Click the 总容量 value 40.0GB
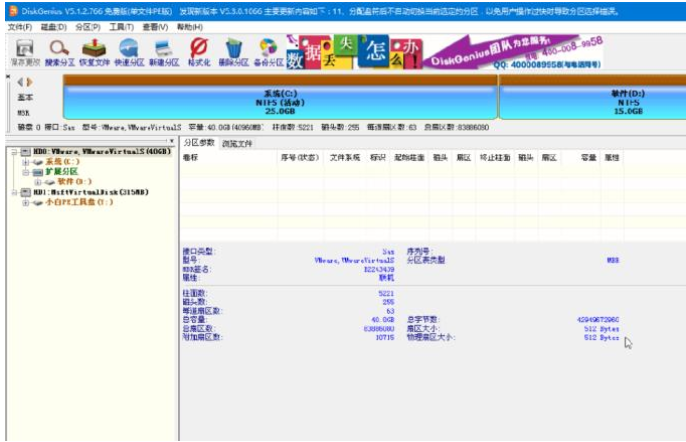686x442 pixels. click(383, 319)
